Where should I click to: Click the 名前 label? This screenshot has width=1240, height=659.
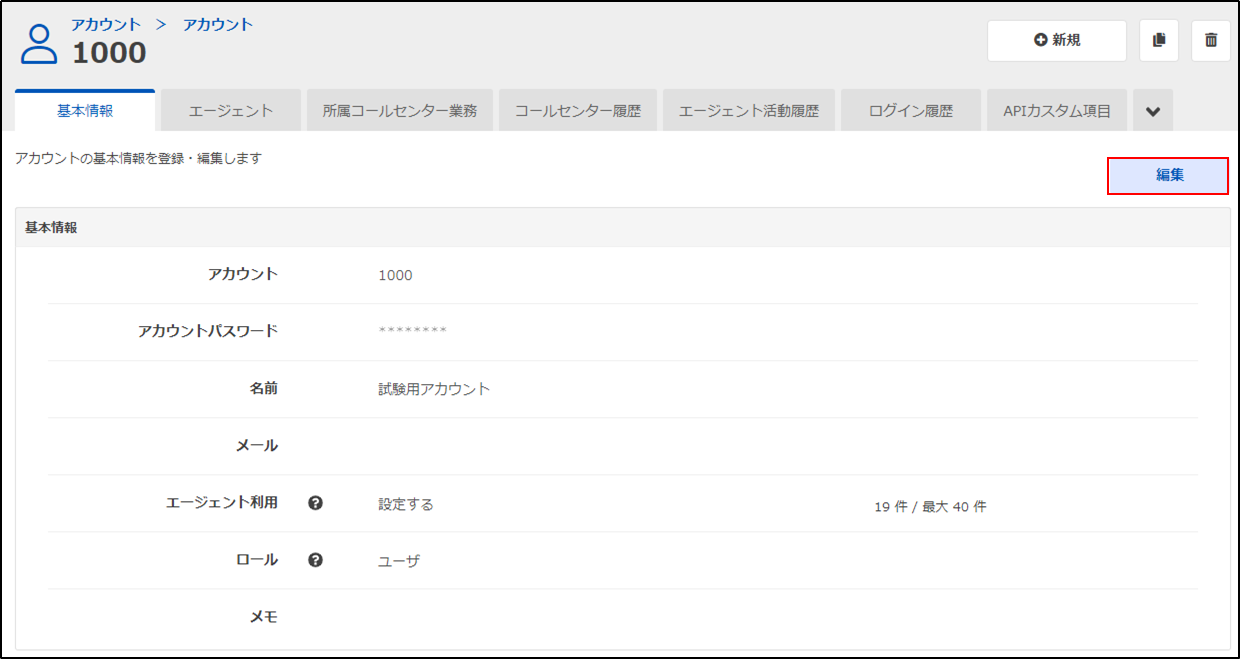[x=264, y=388]
